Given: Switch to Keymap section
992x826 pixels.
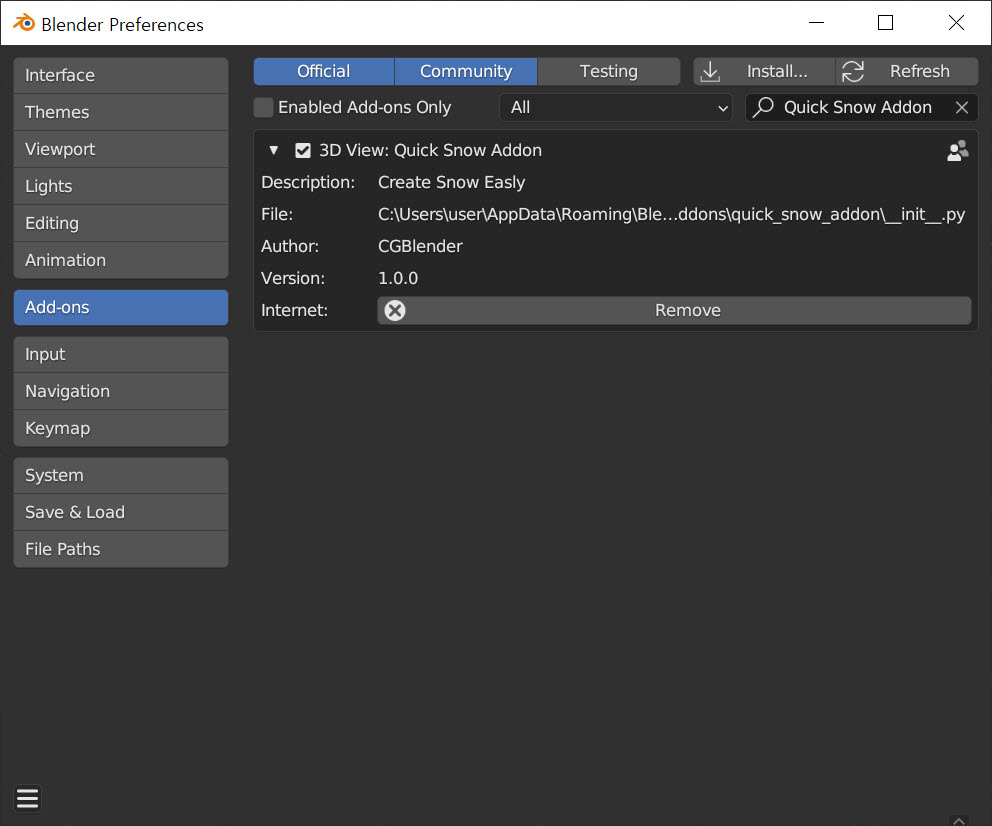Looking at the screenshot, I should [x=121, y=428].
